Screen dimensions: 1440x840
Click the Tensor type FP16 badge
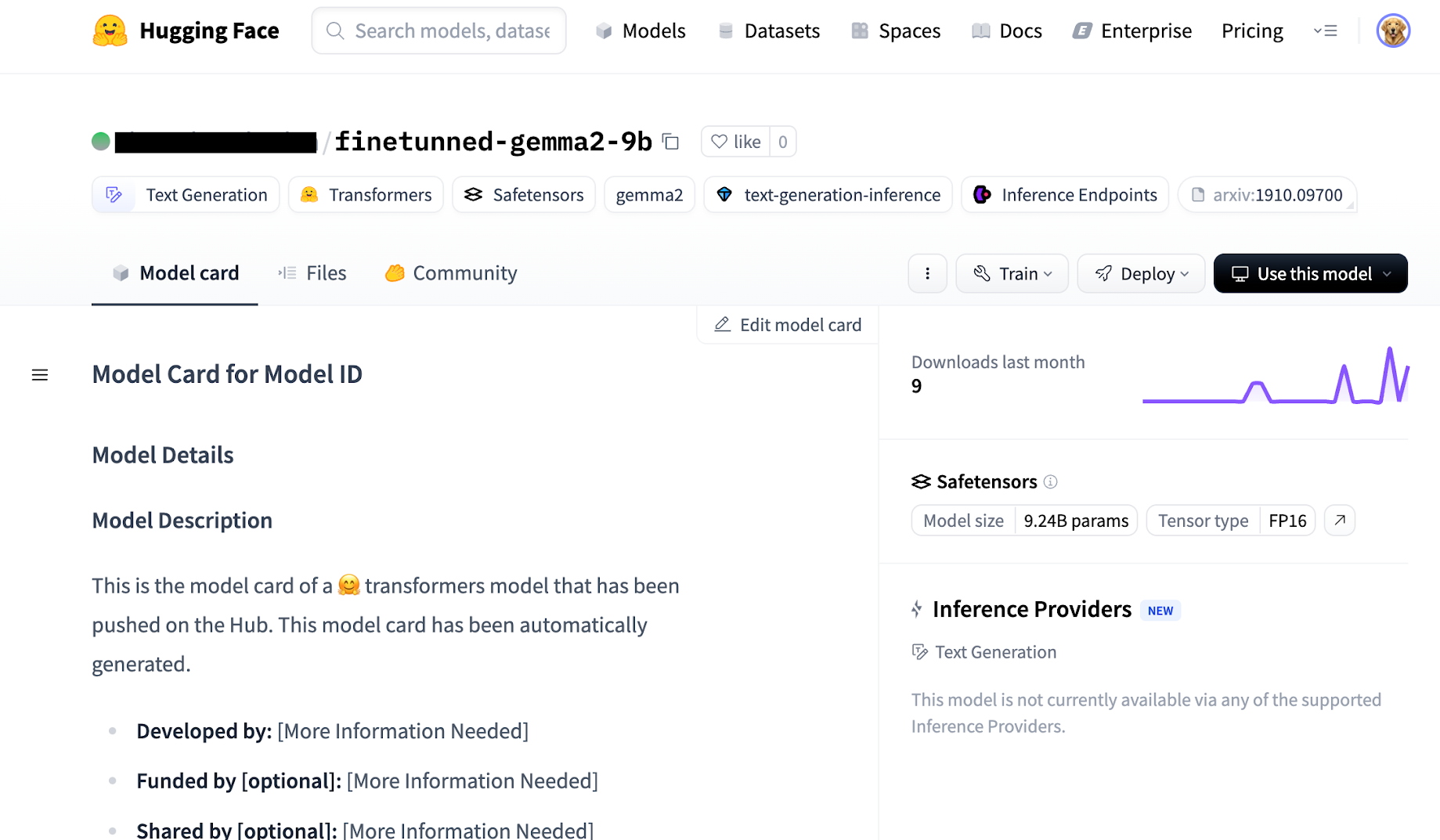click(x=1230, y=521)
